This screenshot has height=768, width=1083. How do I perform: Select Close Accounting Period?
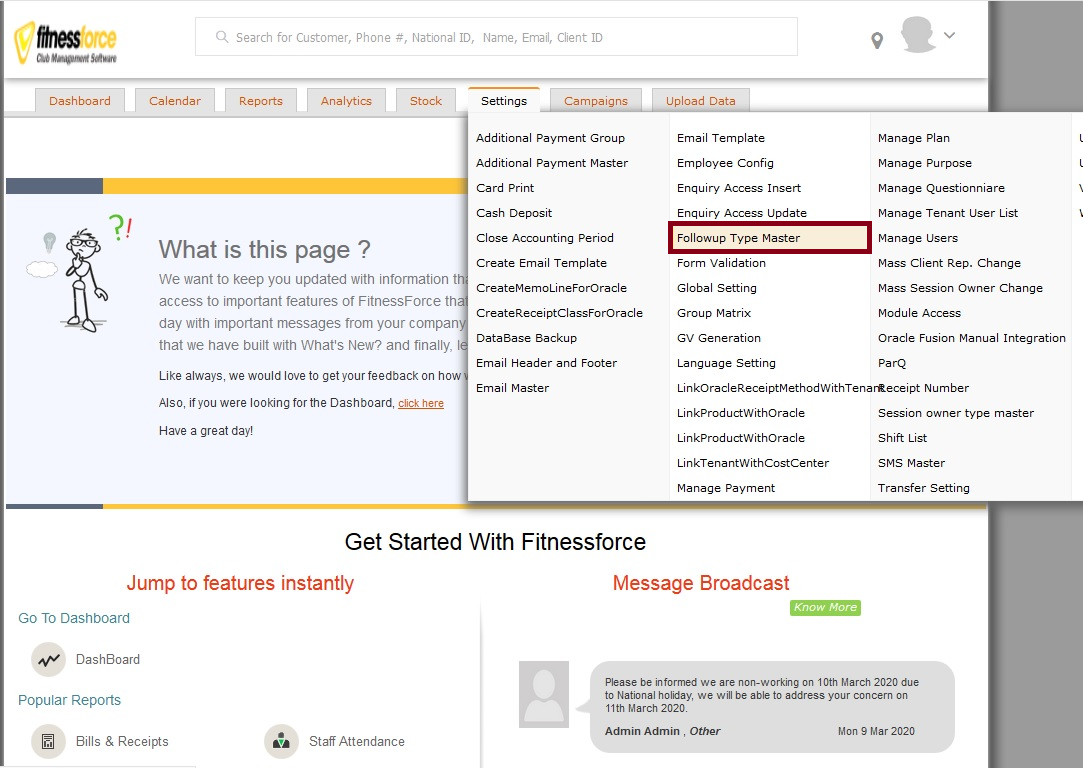point(545,238)
